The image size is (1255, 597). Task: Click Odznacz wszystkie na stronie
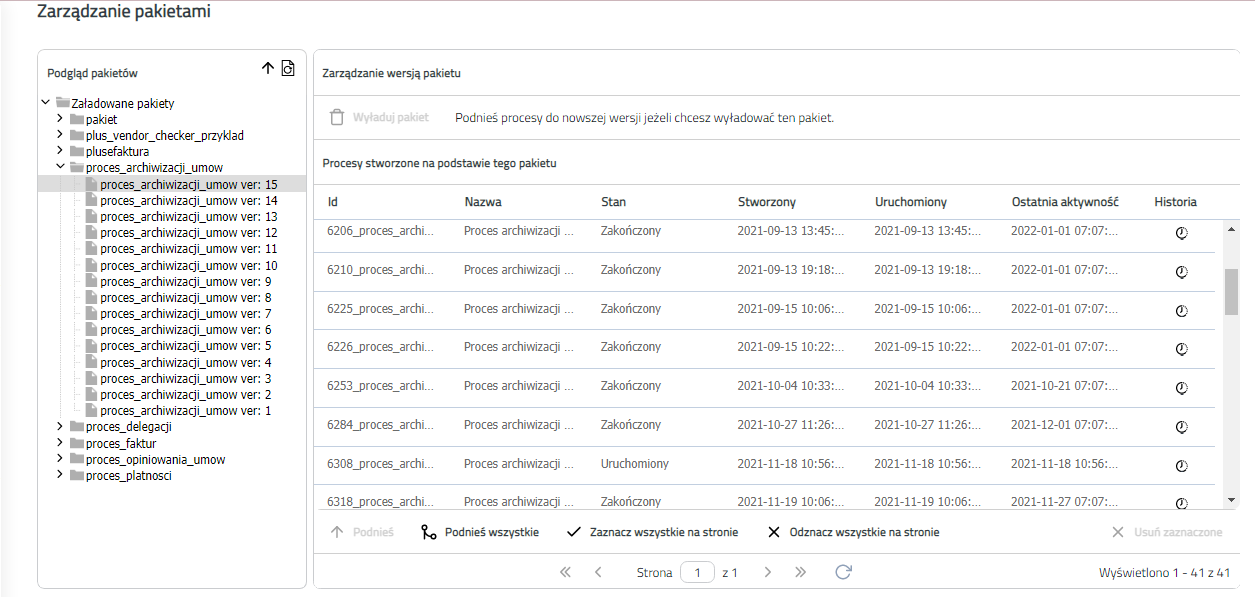click(853, 532)
